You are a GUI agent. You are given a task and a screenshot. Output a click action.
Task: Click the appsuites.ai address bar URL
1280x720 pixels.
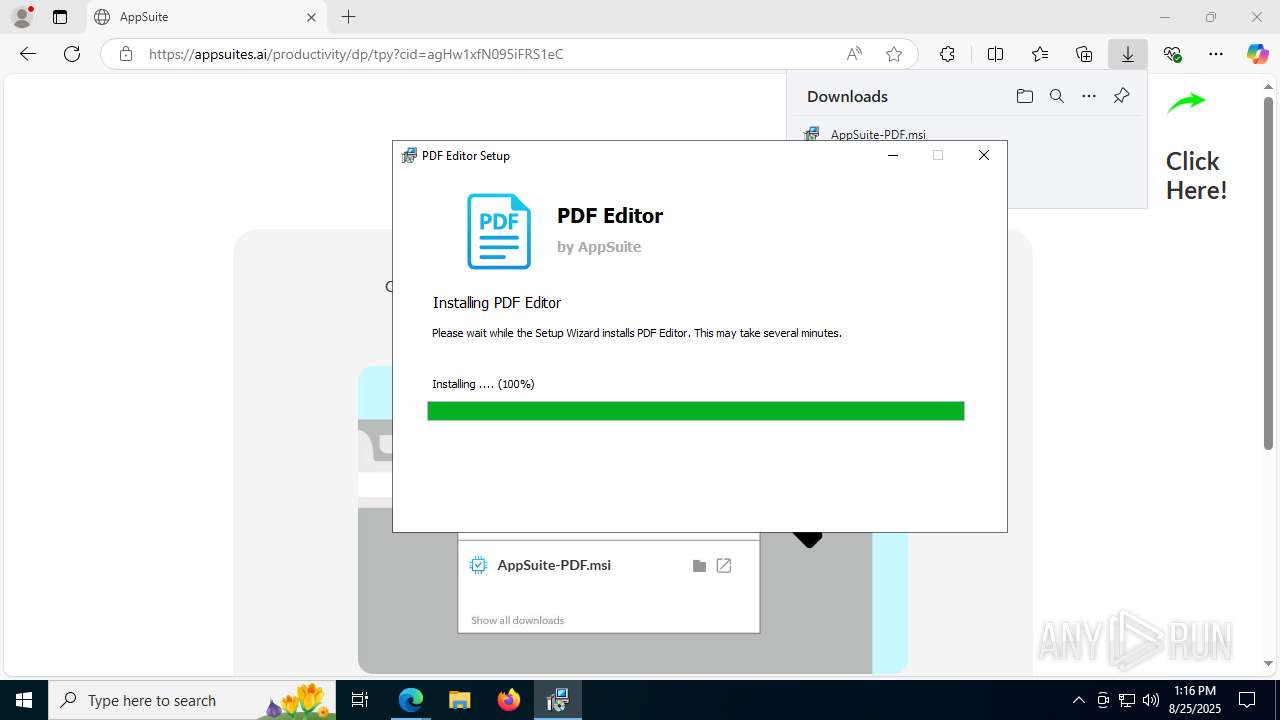[356, 54]
